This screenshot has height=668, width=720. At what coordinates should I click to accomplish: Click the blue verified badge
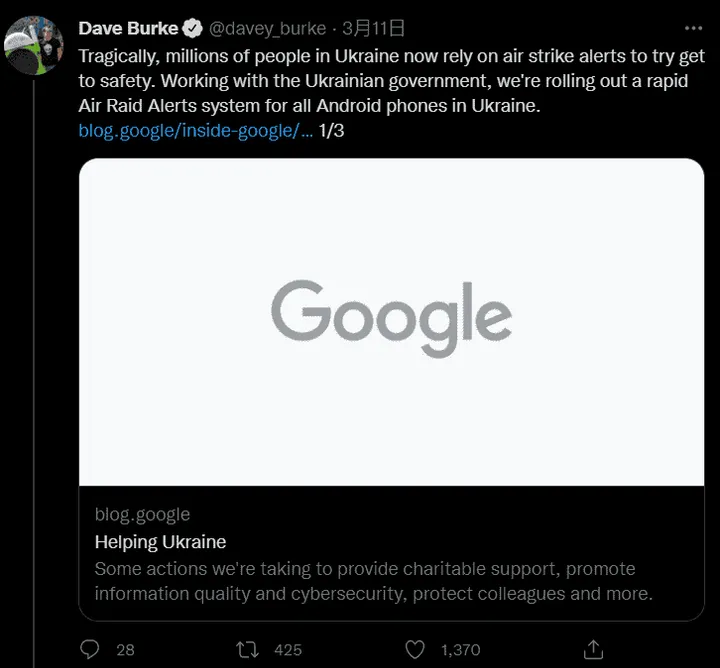193,28
